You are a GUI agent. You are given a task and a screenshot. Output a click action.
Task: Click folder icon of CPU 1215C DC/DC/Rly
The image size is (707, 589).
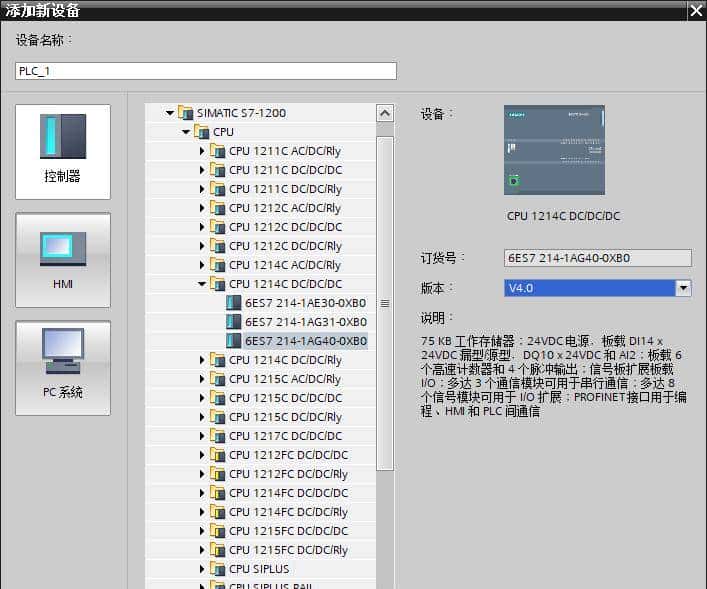tap(218, 416)
